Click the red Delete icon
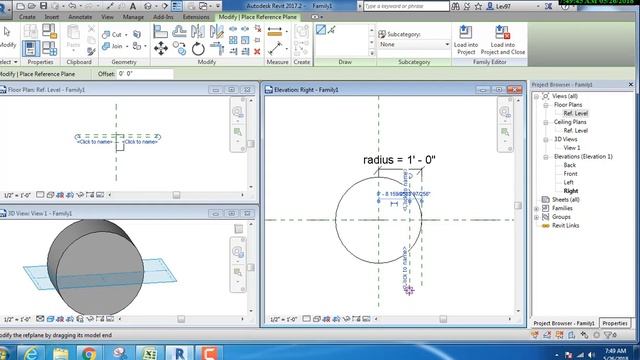Image resolution: width=640 pixels, height=360 pixels. pos(257,51)
